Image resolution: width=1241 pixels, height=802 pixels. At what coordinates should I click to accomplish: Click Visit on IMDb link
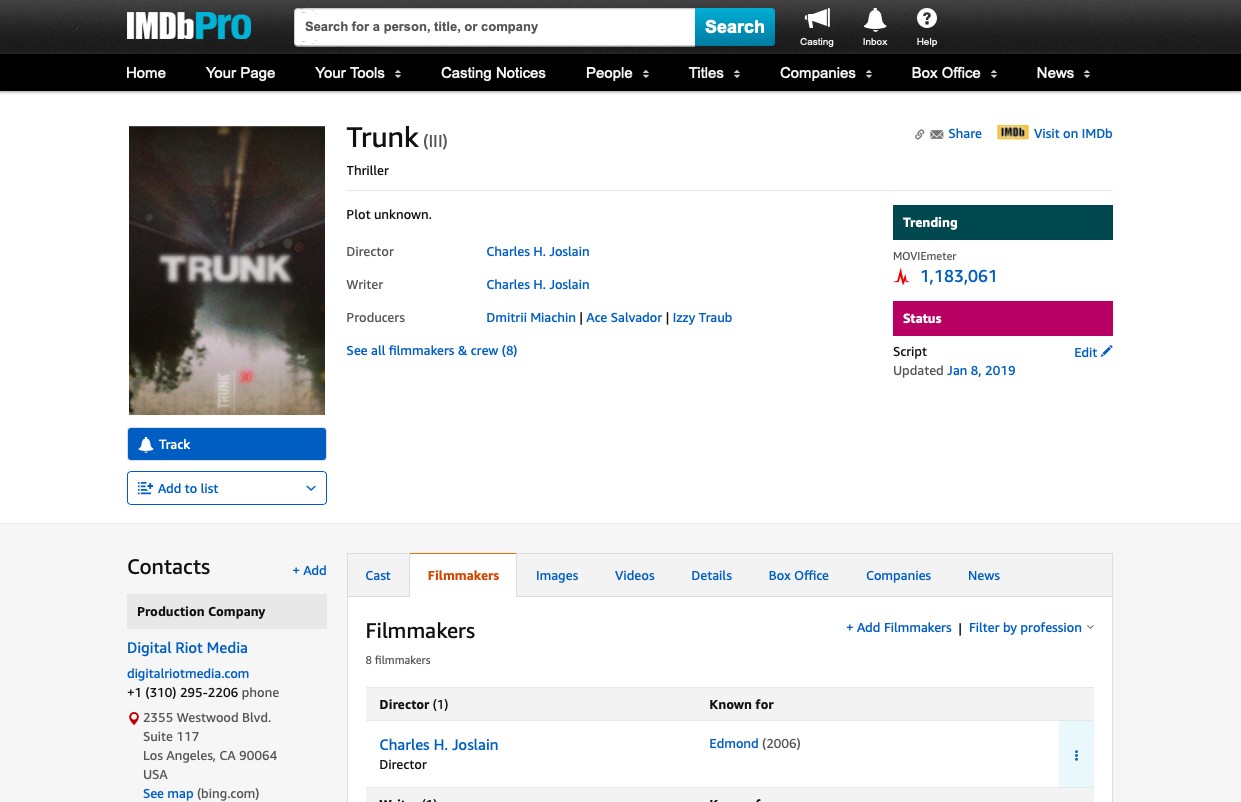pos(1073,134)
